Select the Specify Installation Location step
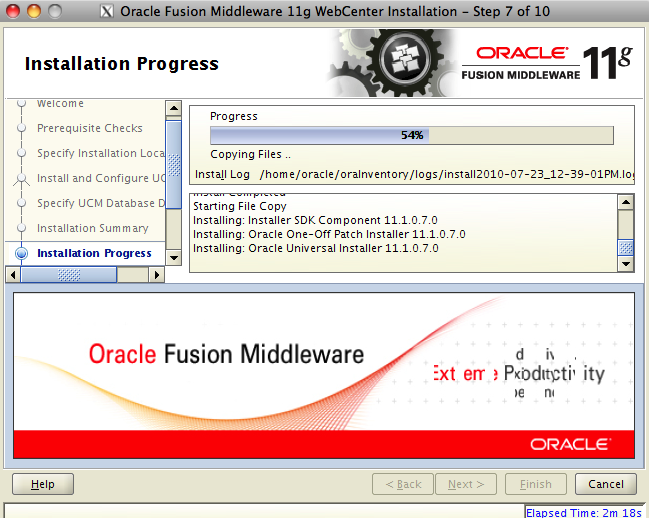This screenshot has height=518, width=649. 100,153
